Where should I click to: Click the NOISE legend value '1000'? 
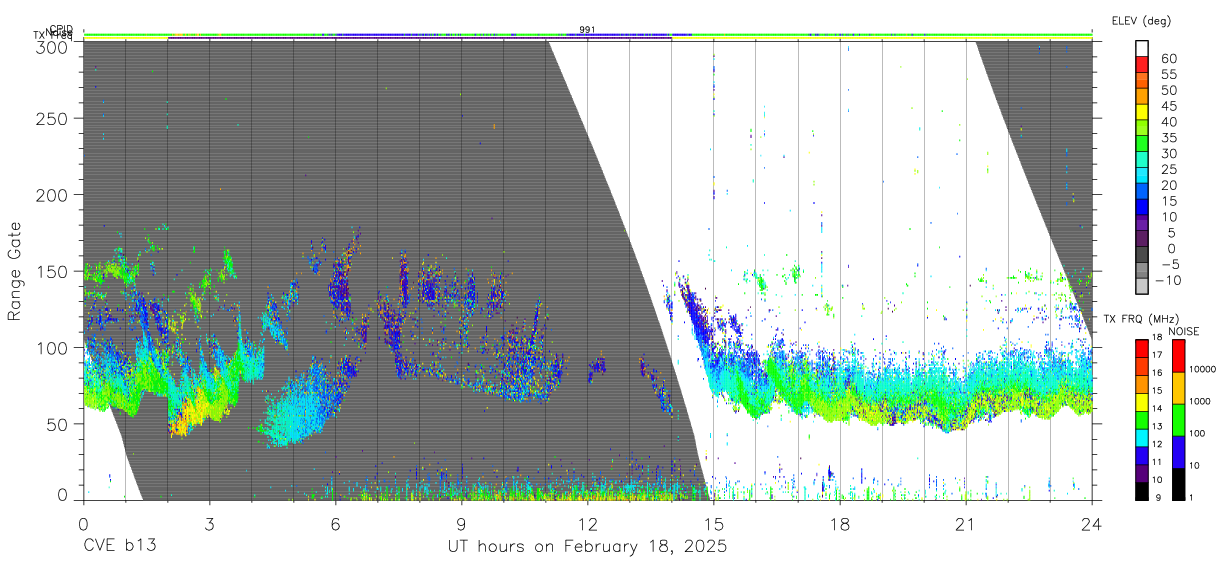point(1200,402)
